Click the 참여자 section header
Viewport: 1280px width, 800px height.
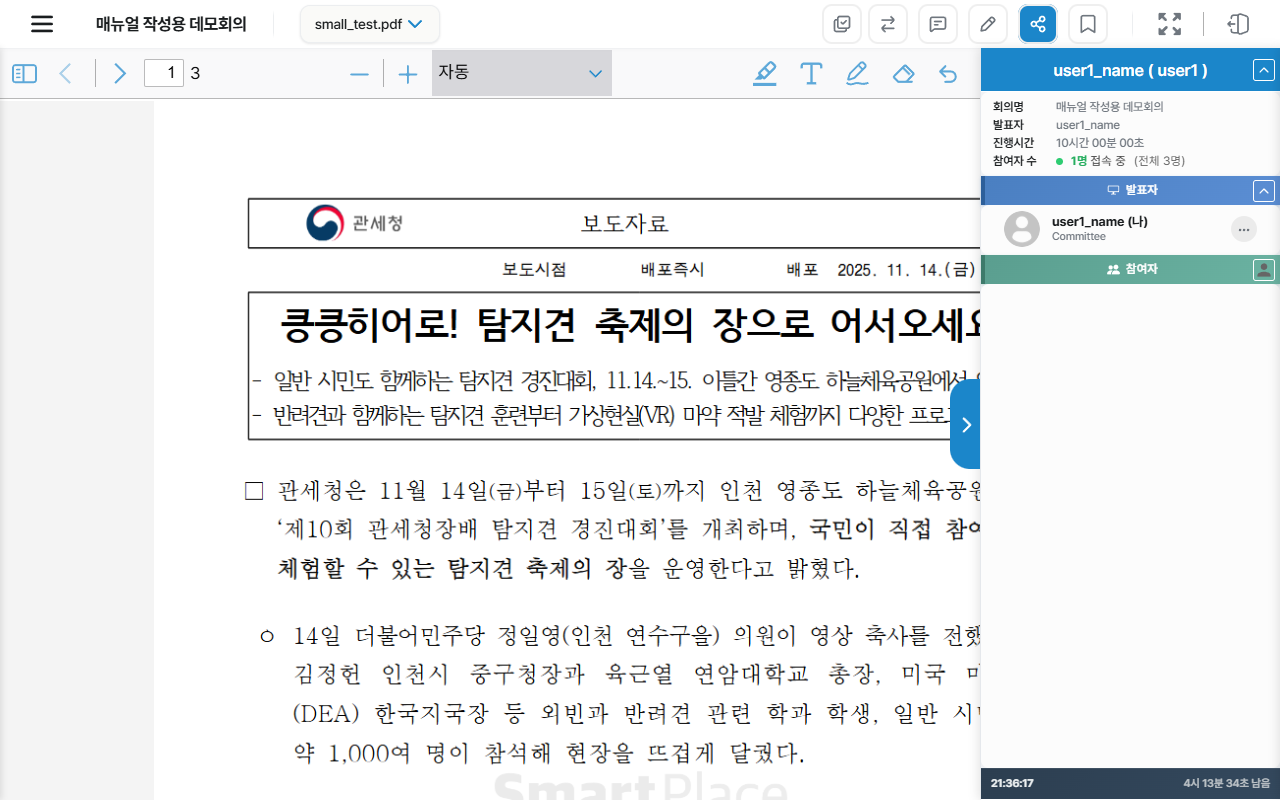coord(1130,270)
